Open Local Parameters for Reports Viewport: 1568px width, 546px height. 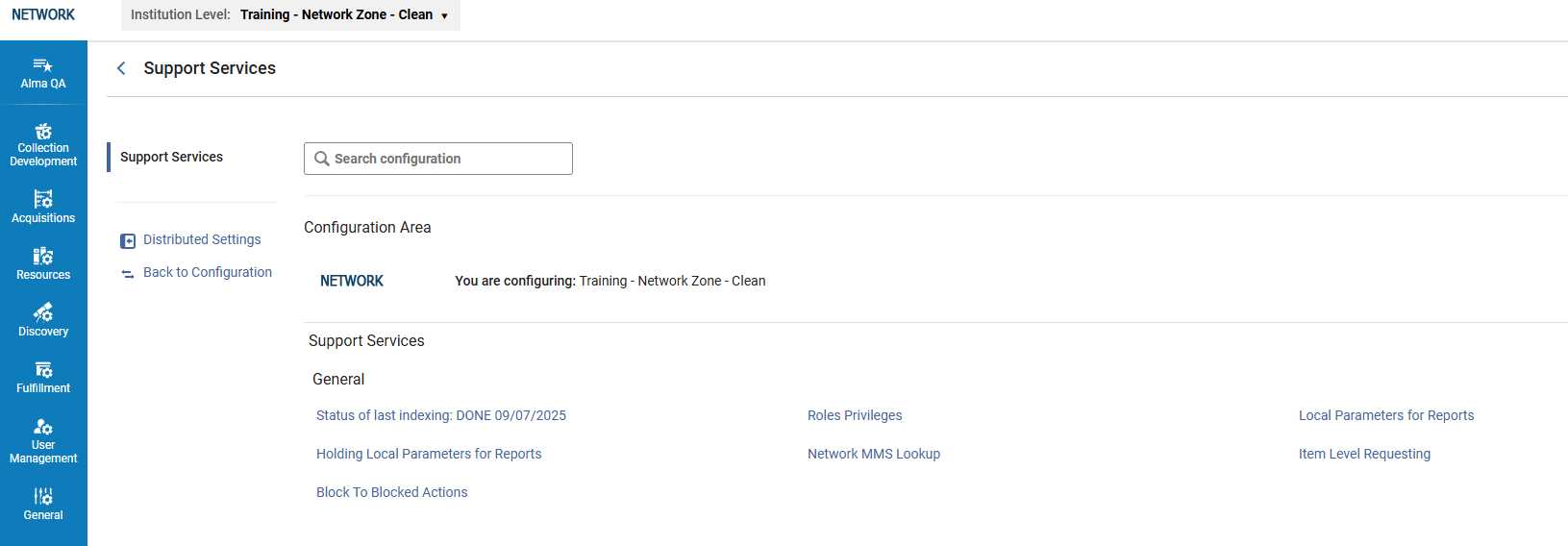coord(1386,415)
